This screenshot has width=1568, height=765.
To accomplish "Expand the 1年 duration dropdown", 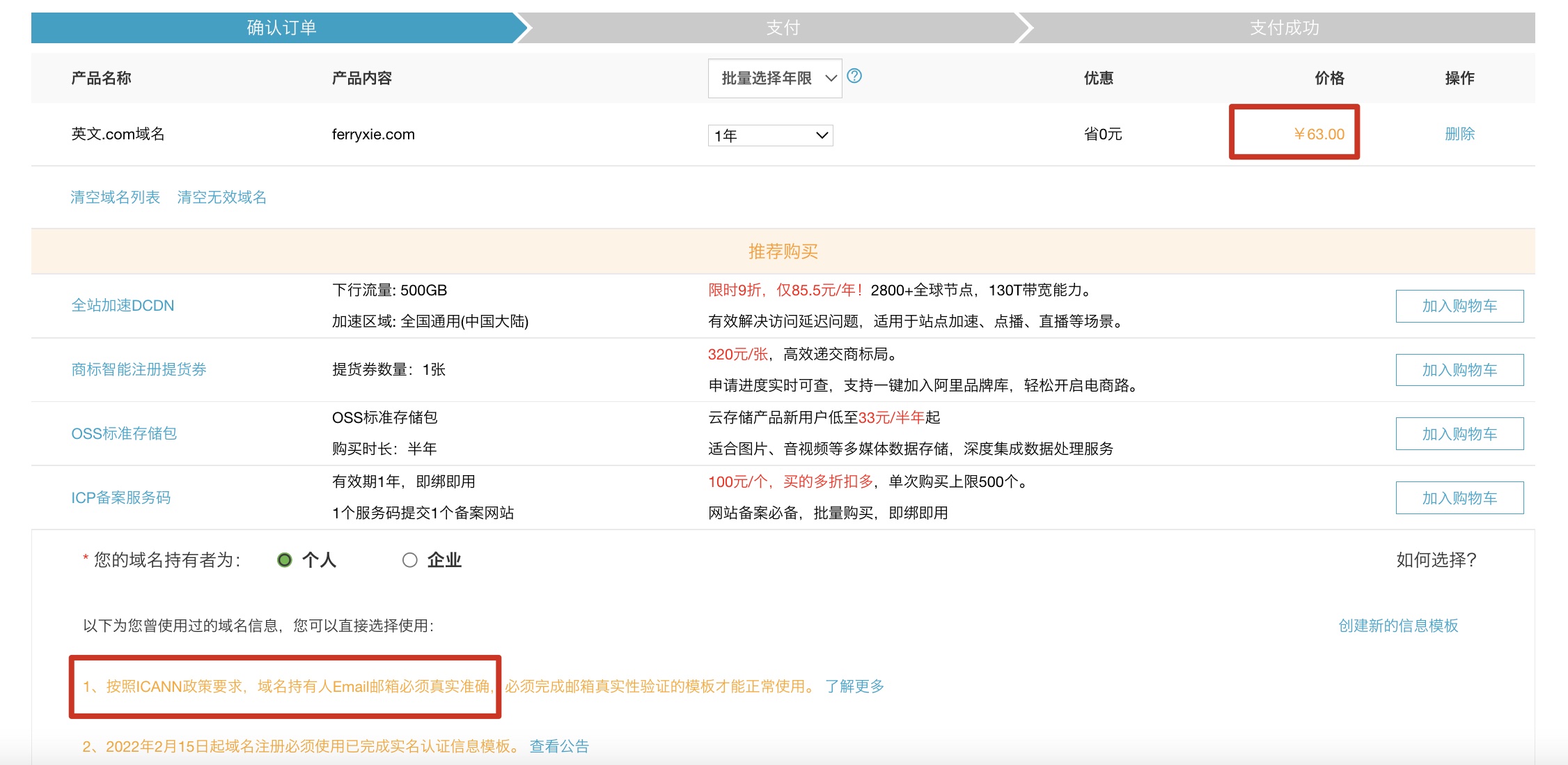I will tap(770, 135).
